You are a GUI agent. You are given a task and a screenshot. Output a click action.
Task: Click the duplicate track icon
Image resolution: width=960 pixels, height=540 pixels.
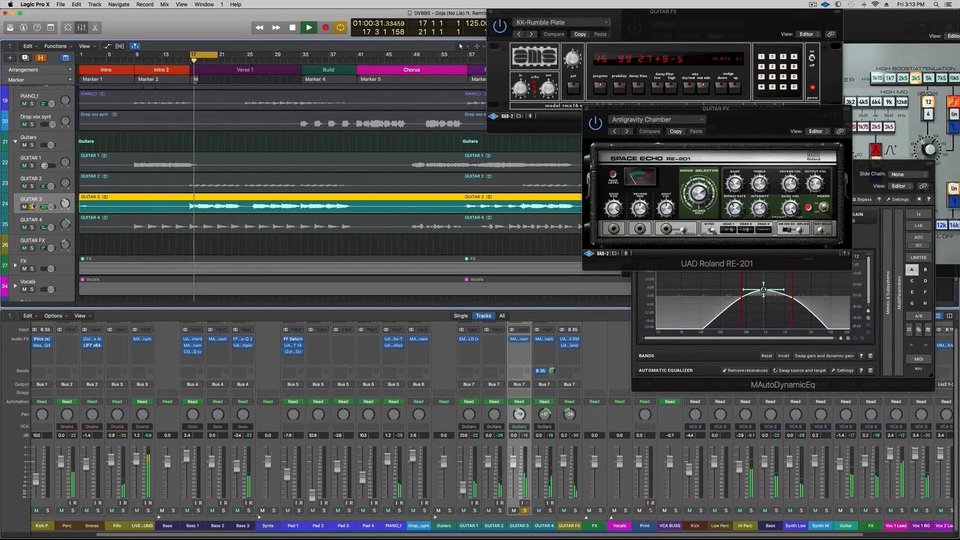25,58
